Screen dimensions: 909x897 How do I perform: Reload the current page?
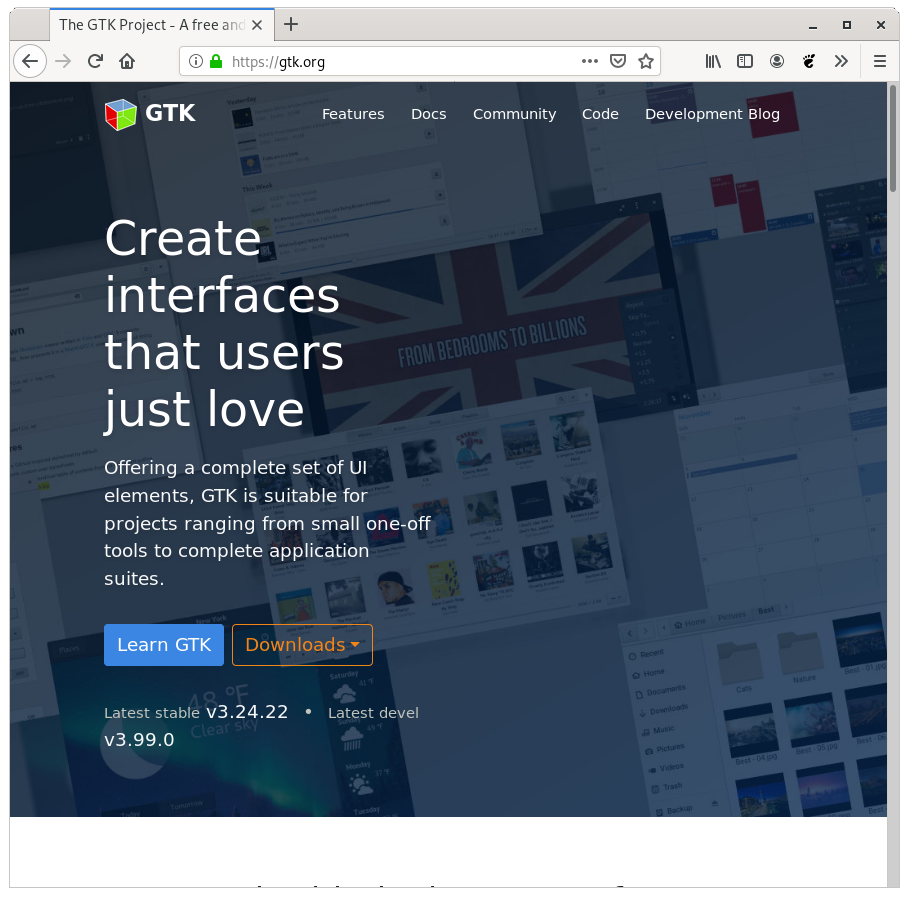[x=95, y=61]
